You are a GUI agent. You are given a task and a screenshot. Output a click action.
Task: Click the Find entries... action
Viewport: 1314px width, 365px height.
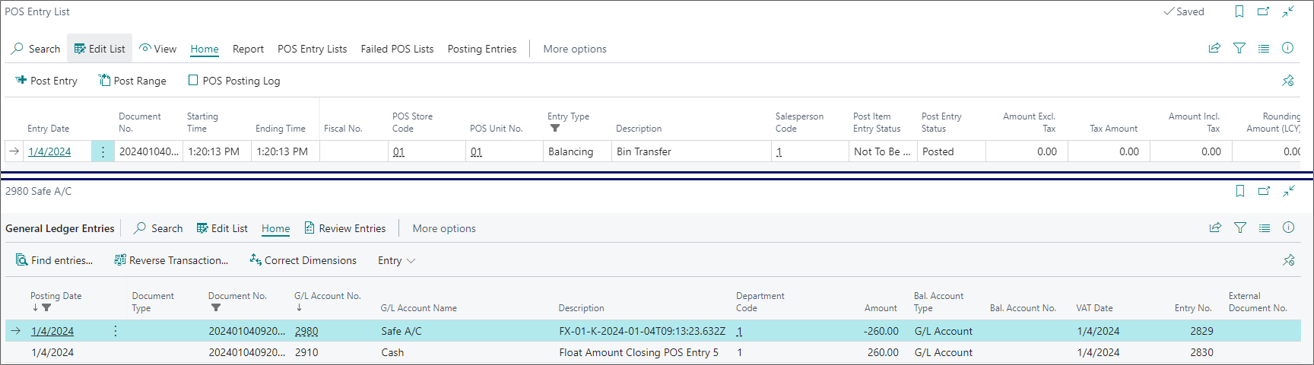coord(54,260)
